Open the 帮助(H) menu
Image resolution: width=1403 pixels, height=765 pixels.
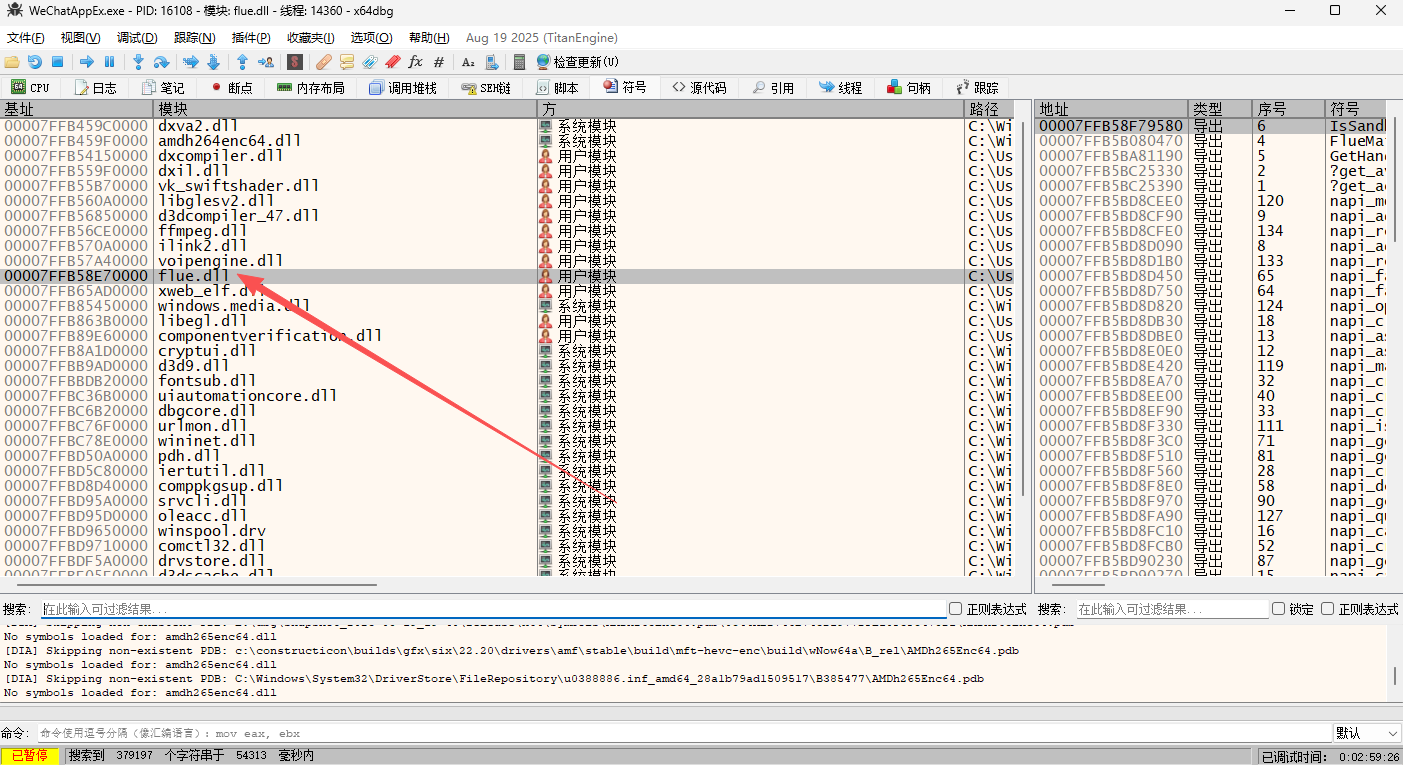click(428, 38)
